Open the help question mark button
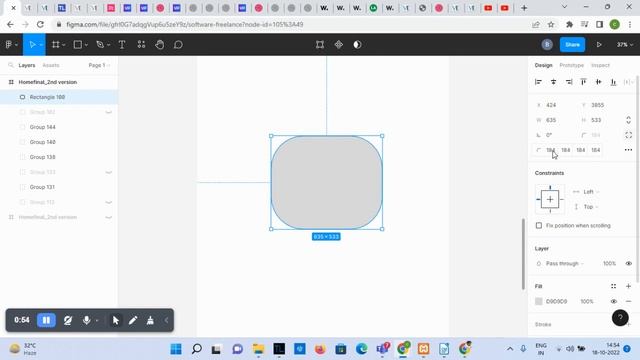Viewport: 640px width, 360px height. [x=620, y=318]
